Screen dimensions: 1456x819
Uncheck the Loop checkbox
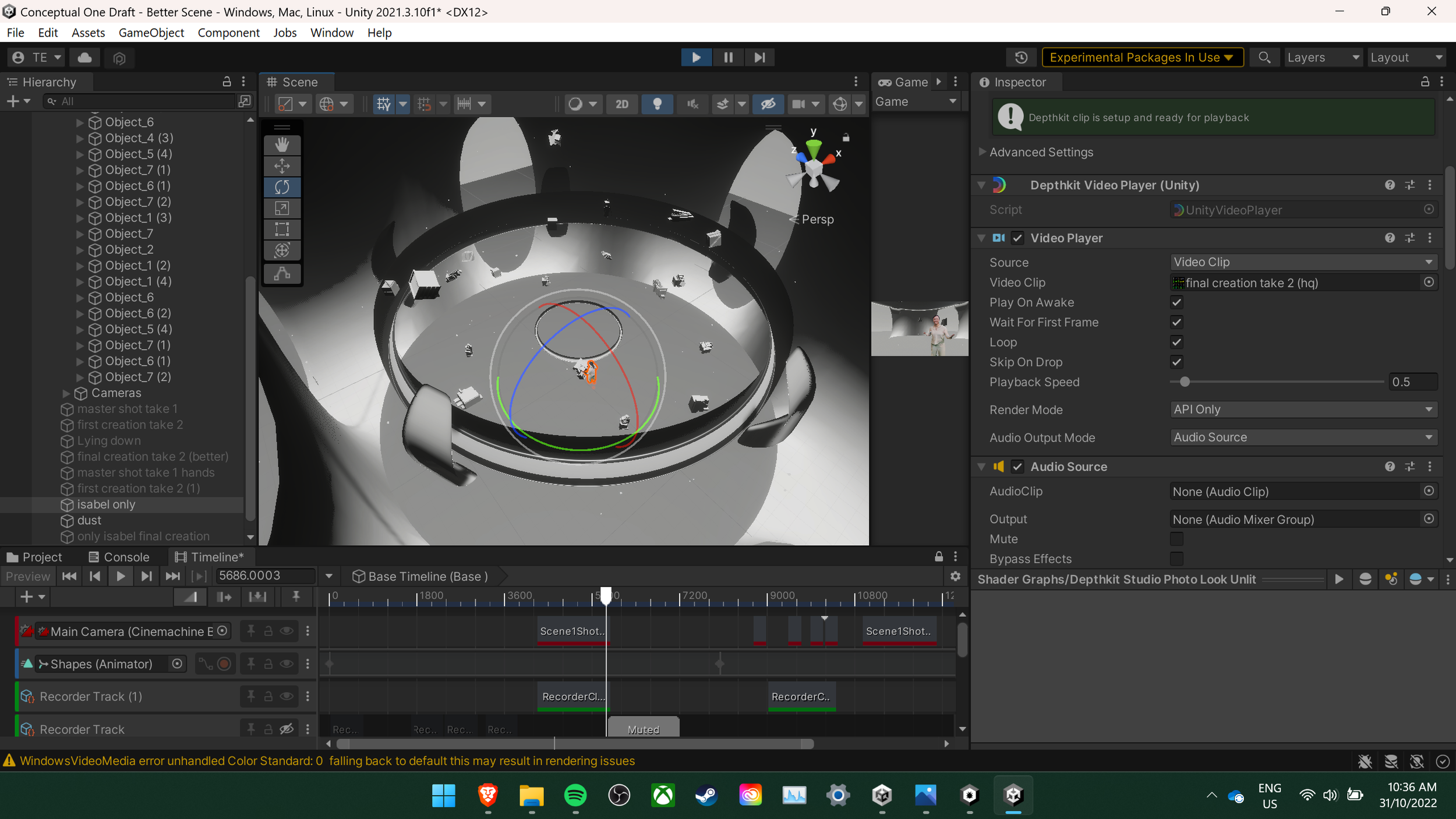coord(1176,343)
